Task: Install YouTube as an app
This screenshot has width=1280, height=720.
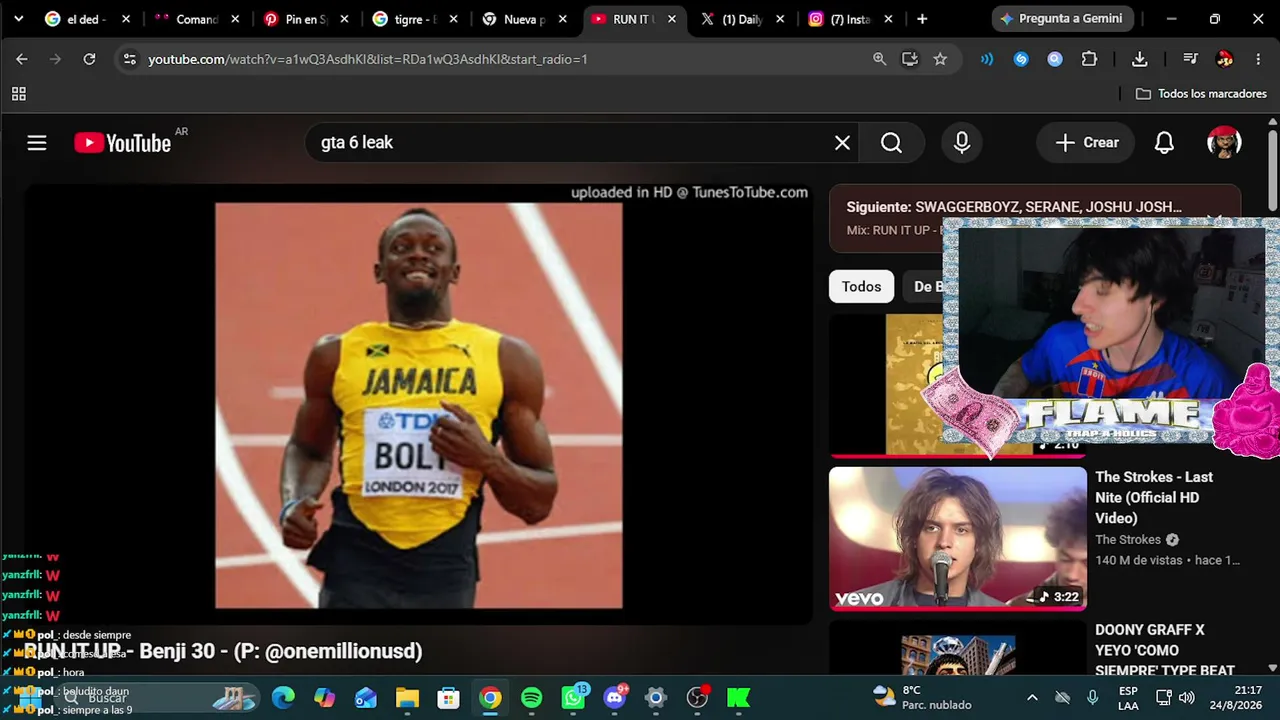Action: tap(910, 59)
